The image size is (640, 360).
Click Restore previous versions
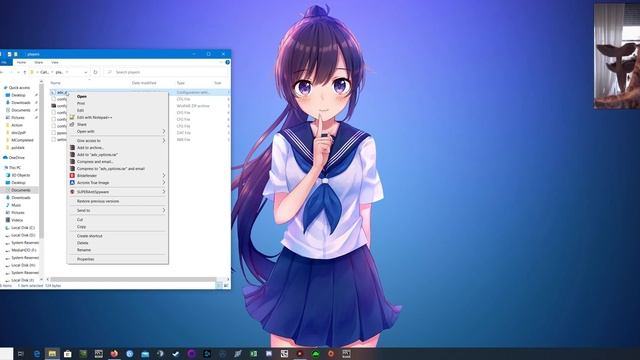tap(118, 201)
